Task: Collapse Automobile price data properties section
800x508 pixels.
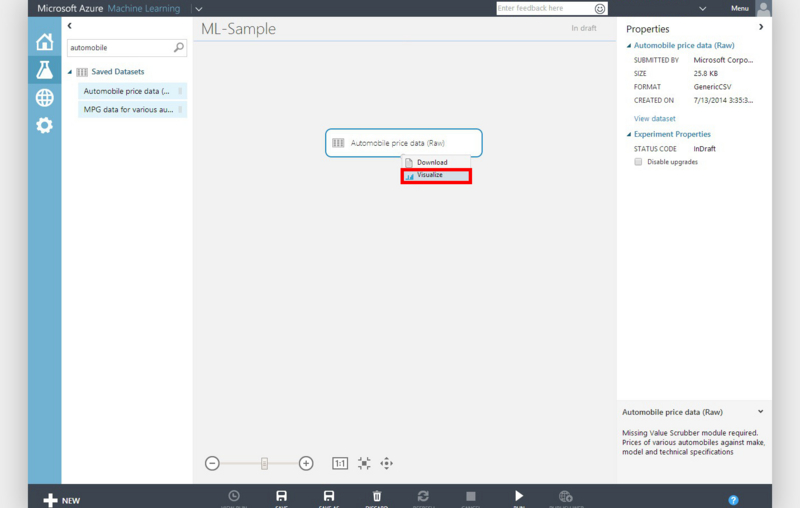Action: coord(629,45)
